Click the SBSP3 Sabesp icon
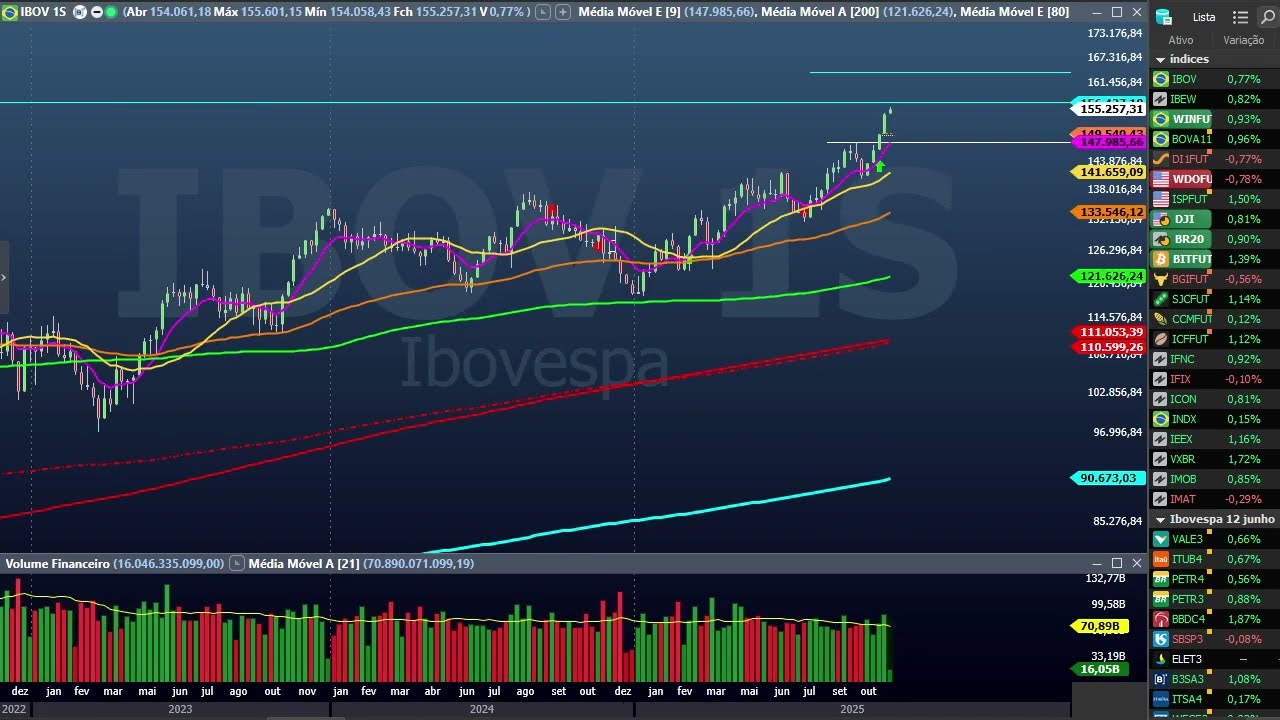The width and height of the screenshot is (1280, 720). coord(1161,639)
